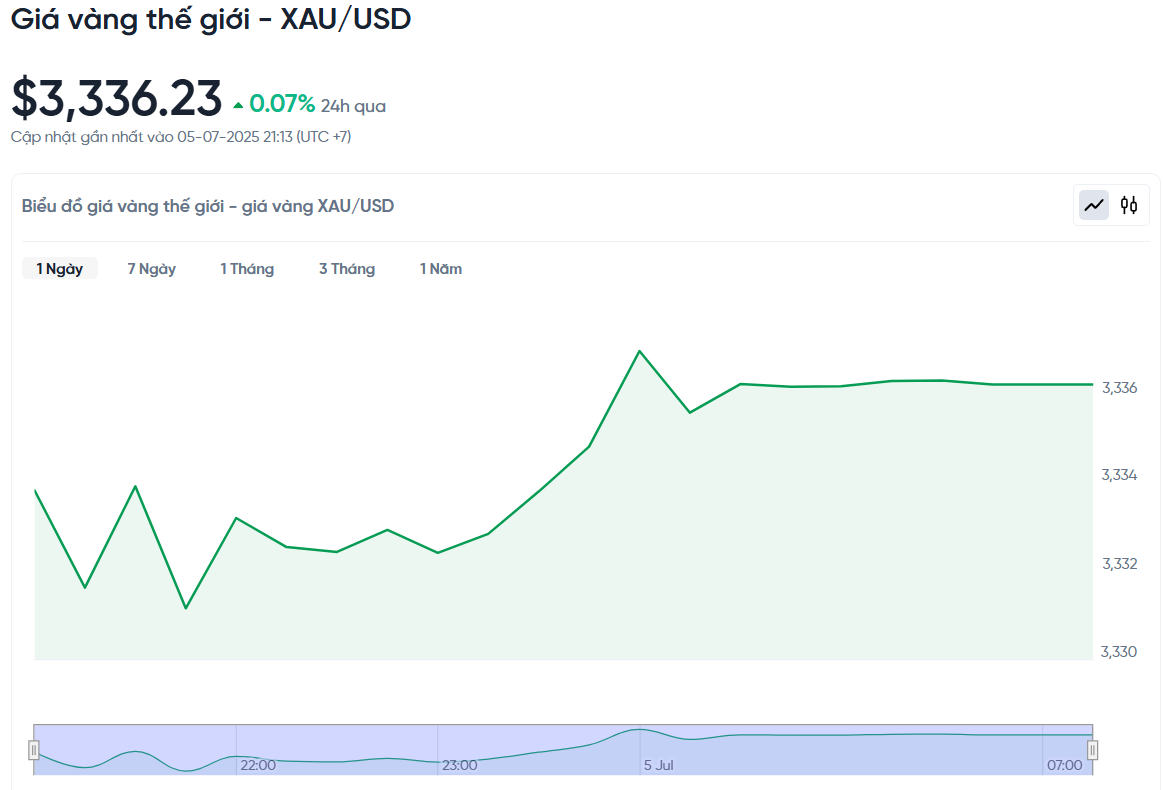Grab the left range navigator handle
Viewport: 1163px width, 790px height.
33,750
